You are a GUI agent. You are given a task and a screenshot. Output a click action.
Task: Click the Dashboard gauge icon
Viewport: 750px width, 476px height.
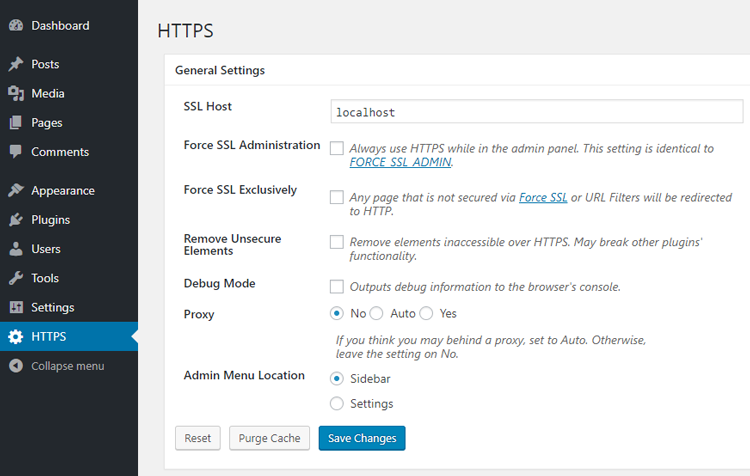[16, 25]
